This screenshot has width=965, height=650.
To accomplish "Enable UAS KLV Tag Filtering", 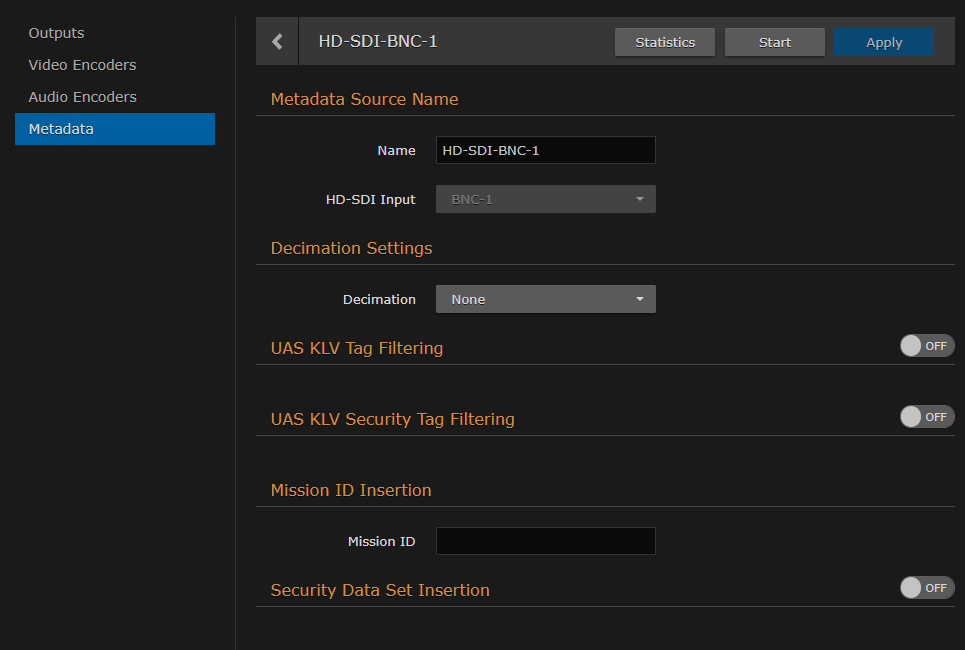I will click(x=926, y=345).
